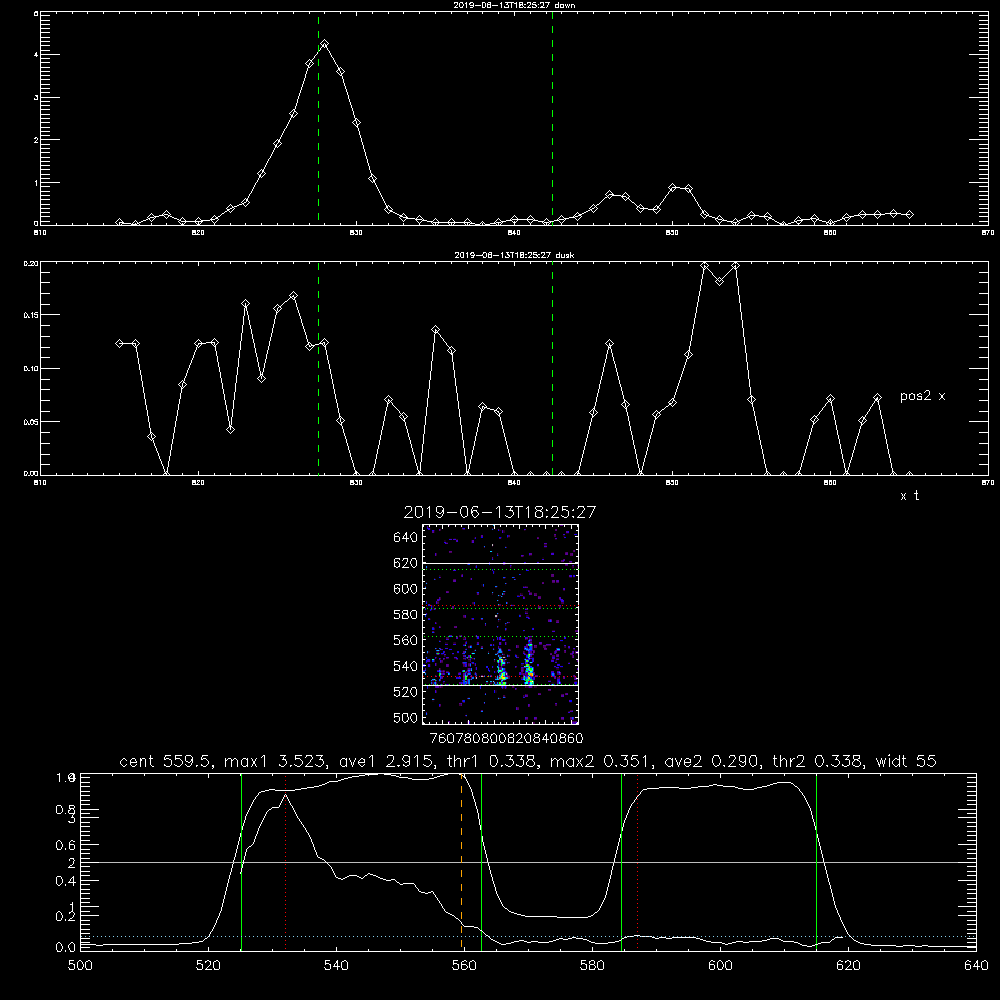
Task: Click the first green dashed line in dusk plot
Action: point(318,368)
